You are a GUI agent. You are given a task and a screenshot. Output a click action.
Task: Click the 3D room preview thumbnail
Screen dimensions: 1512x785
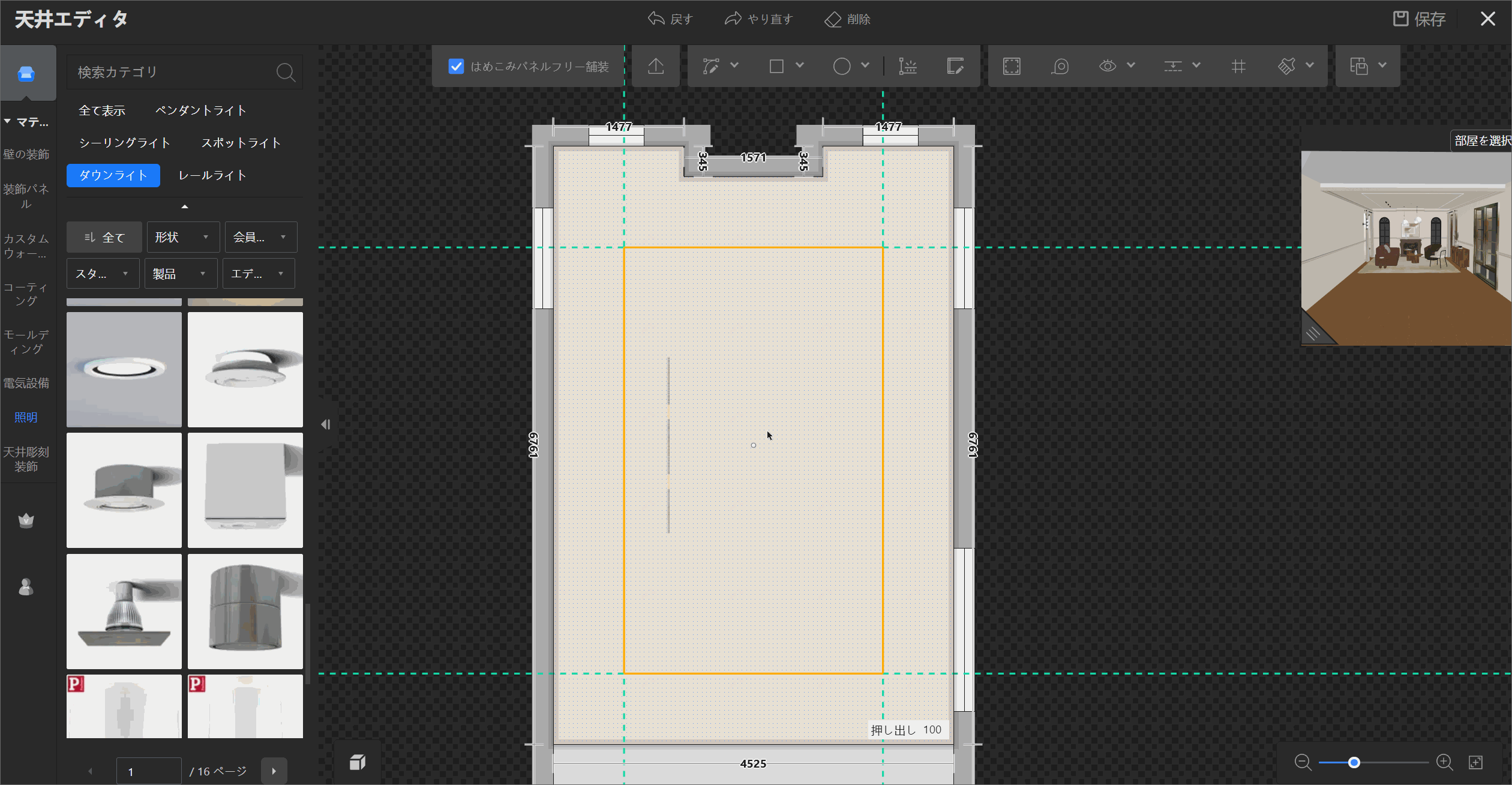[1406, 248]
